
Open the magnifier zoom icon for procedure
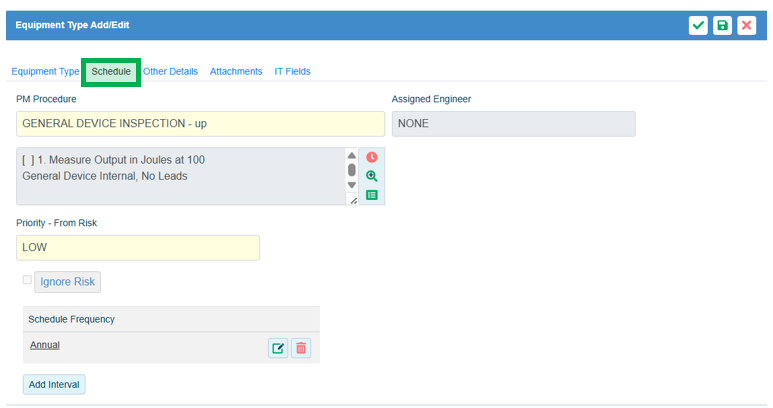tap(371, 176)
